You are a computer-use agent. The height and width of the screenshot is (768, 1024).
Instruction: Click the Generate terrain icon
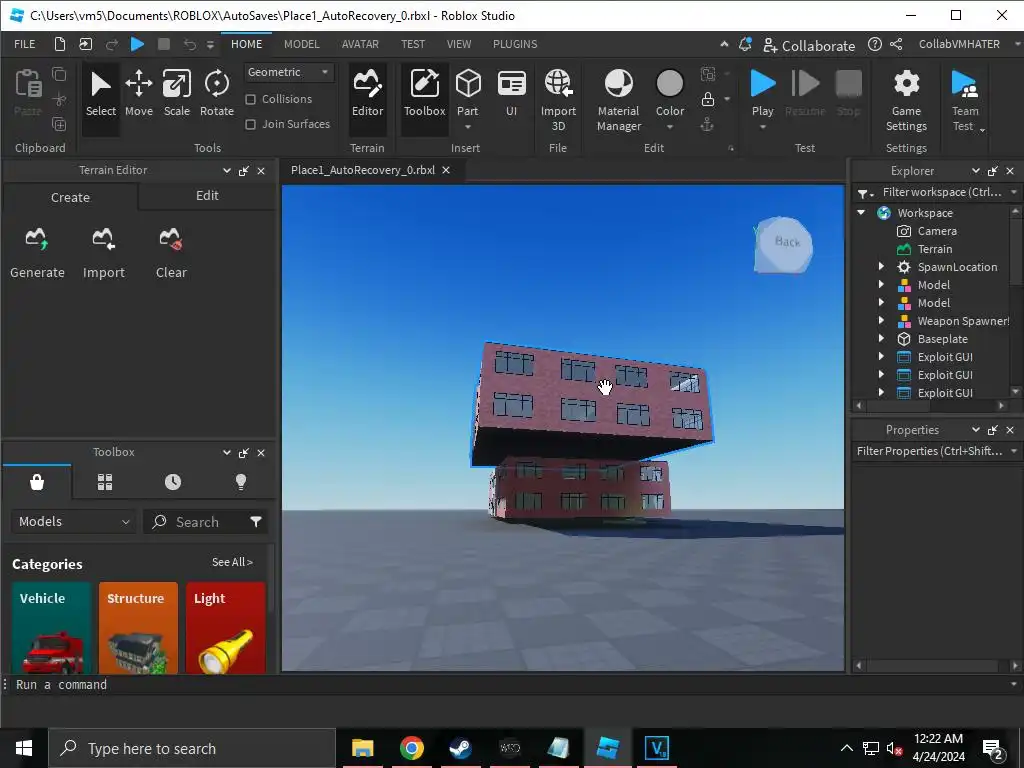(37, 239)
